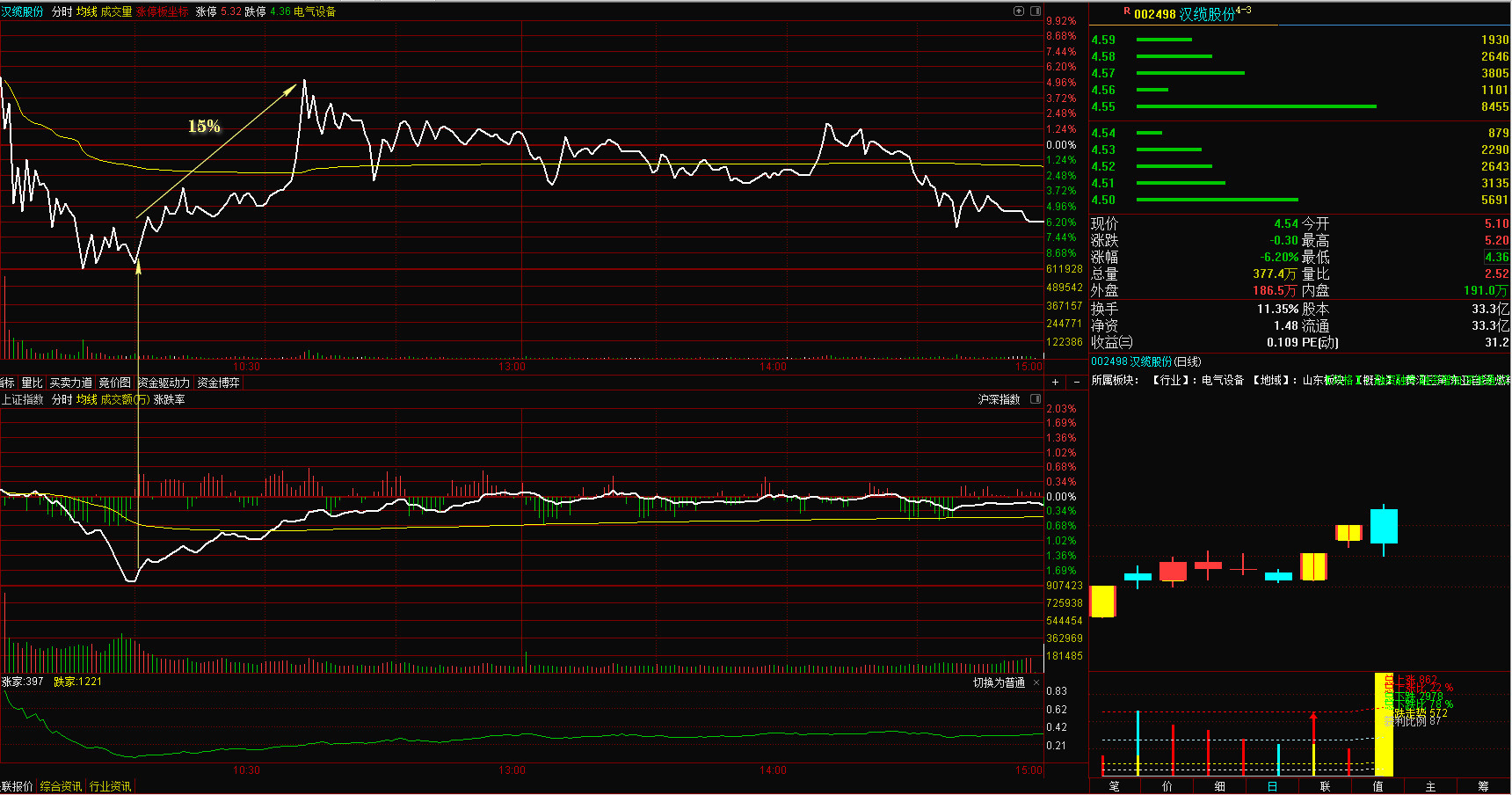Click the 涨家:397 counter
This screenshot has width=1512, height=795.
pyautogui.click(x=22, y=682)
